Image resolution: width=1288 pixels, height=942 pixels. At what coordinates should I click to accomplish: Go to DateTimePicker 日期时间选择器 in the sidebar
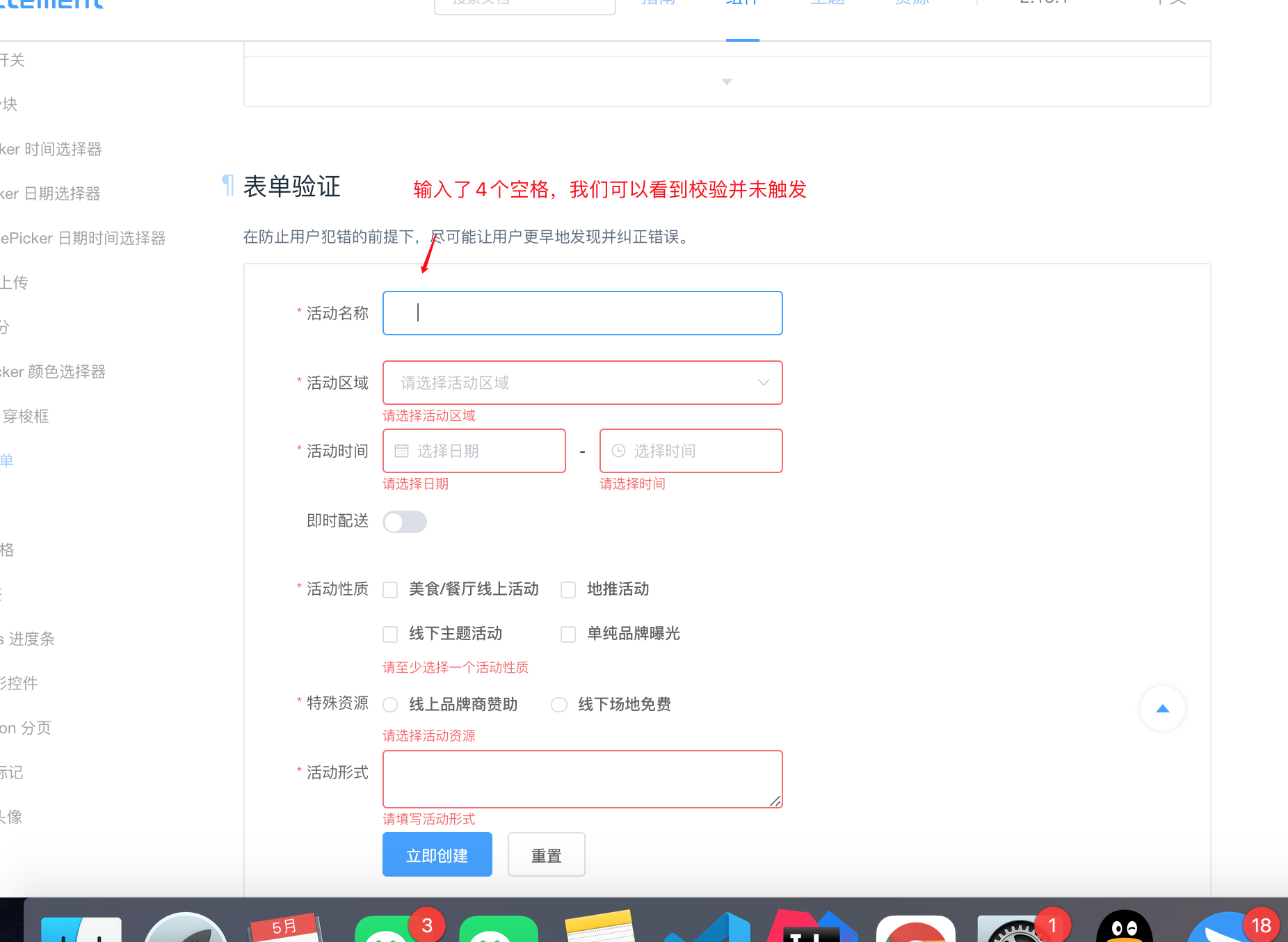(83, 238)
